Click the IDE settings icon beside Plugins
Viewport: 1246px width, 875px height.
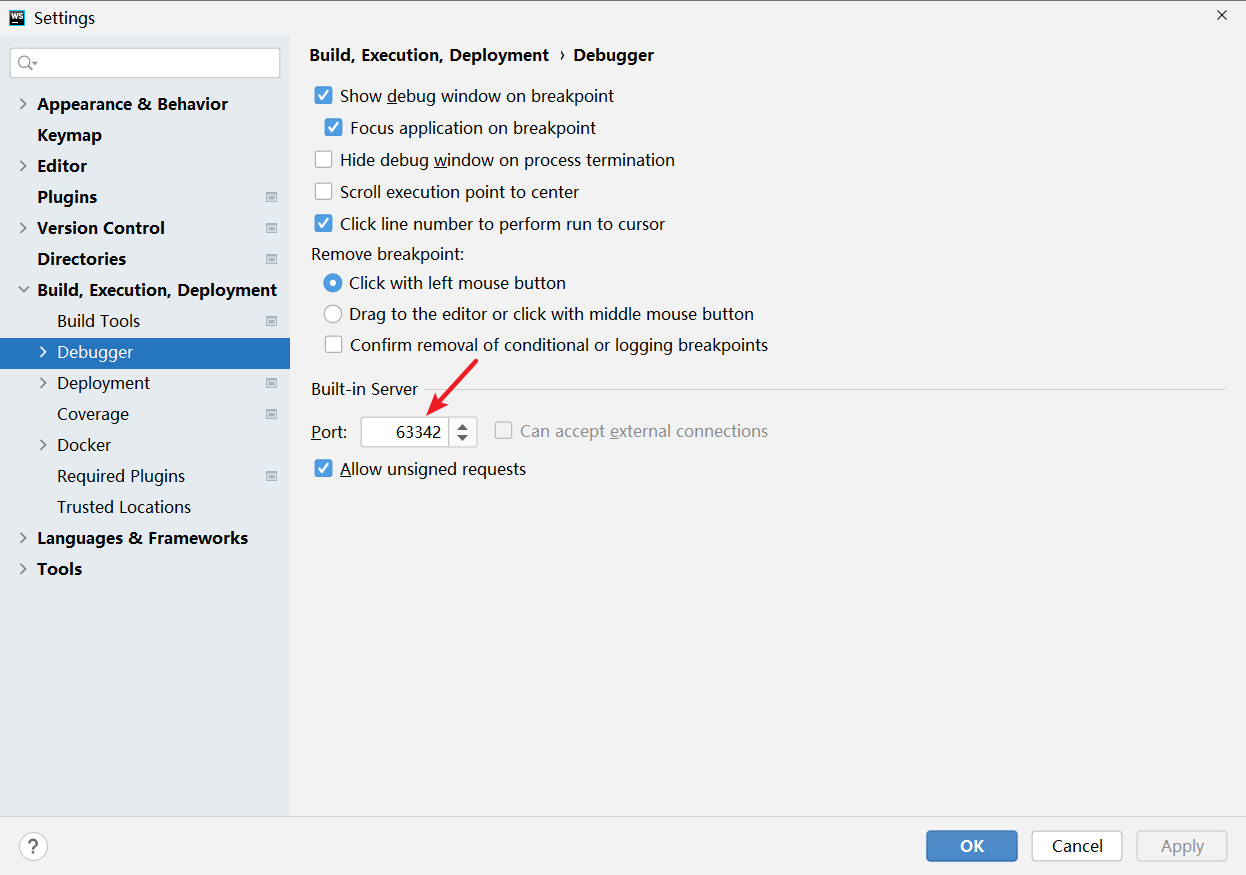tap(271, 197)
